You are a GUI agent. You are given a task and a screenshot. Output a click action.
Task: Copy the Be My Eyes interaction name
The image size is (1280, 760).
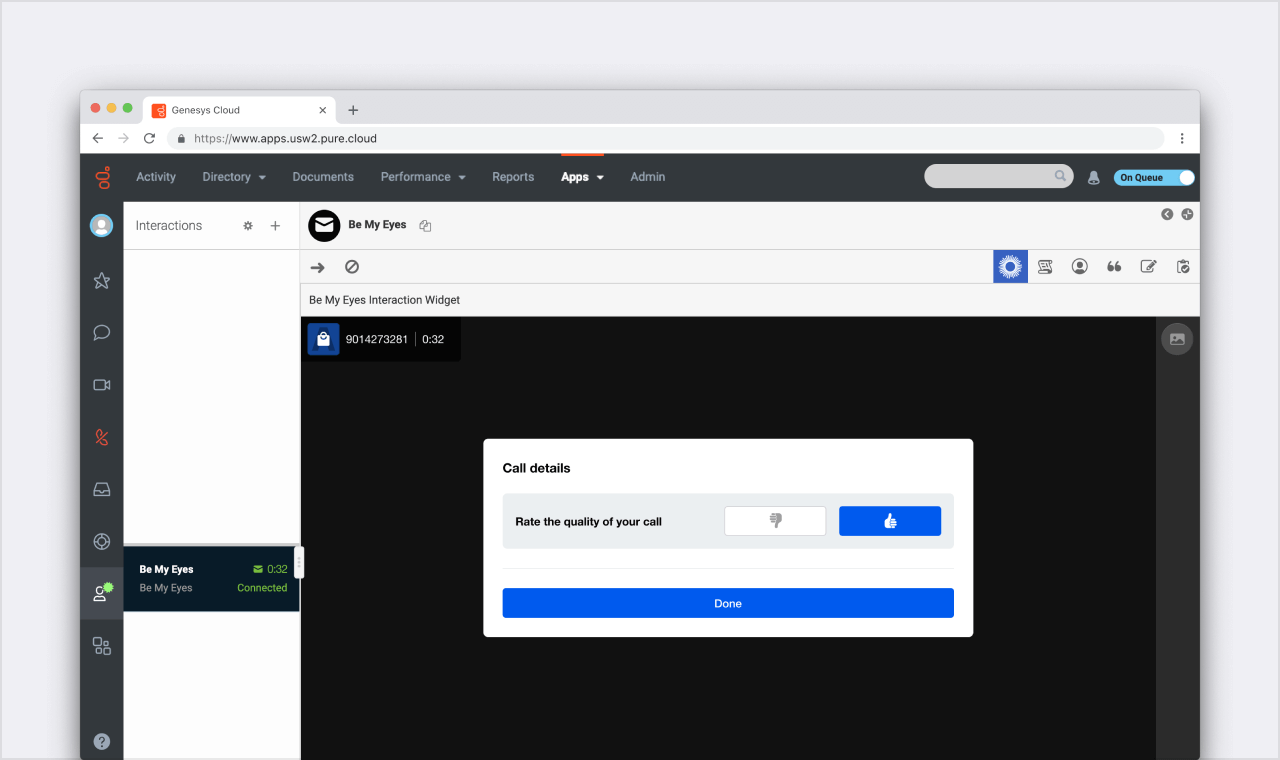click(x=425, y=226)
